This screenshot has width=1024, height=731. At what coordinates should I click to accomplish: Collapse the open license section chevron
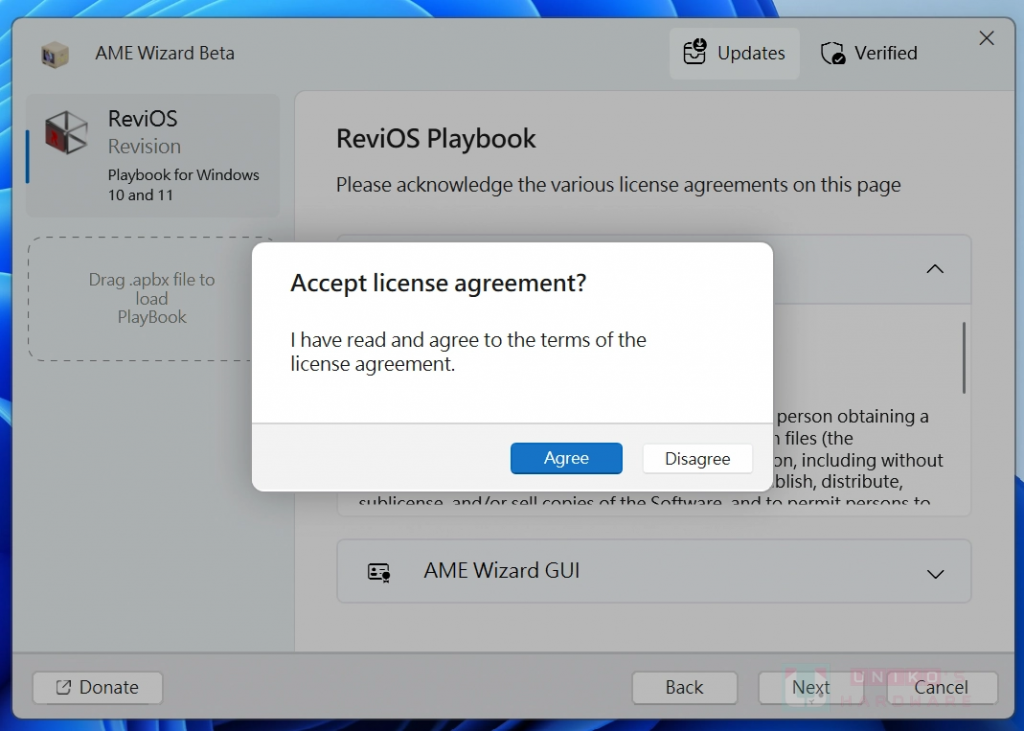click(x=935, y=269)
